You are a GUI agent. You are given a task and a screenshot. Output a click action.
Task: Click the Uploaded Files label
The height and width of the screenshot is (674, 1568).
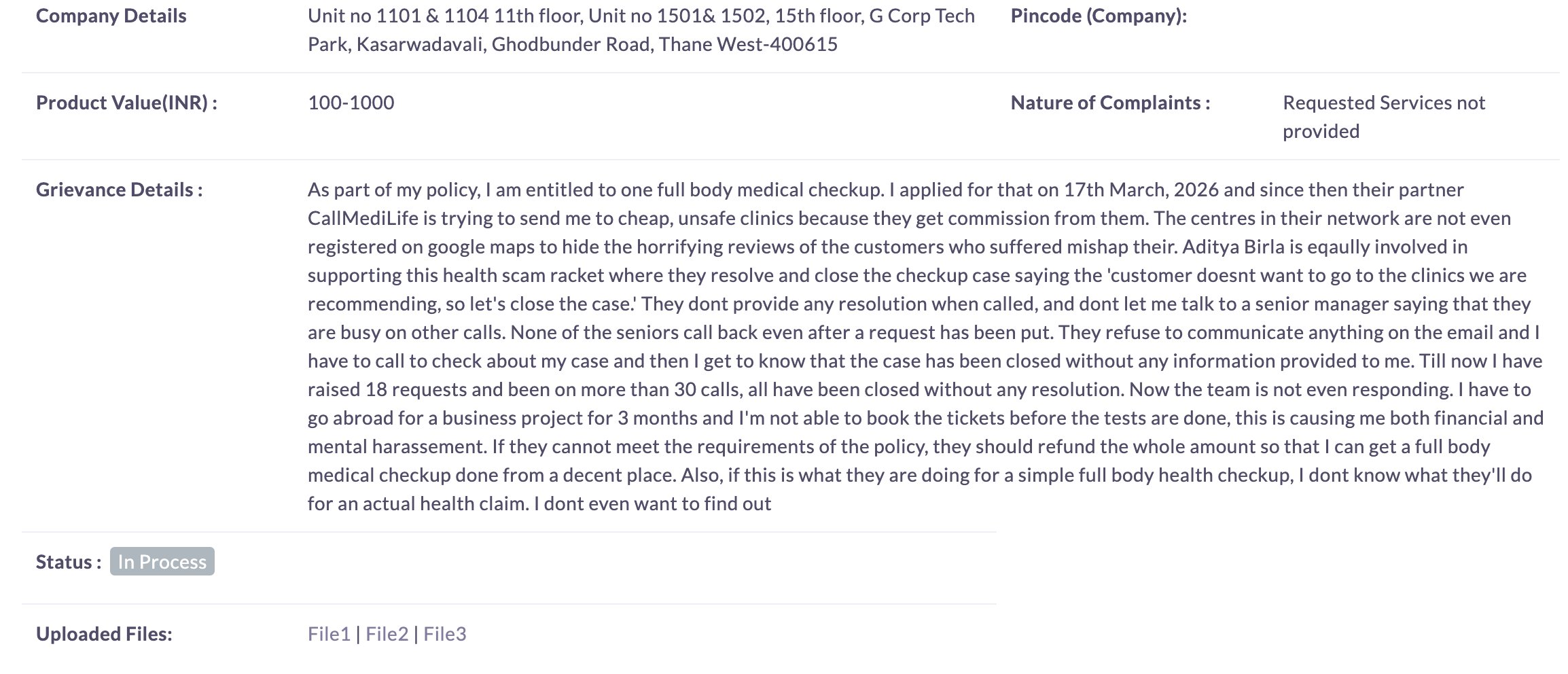click(104, 634)
